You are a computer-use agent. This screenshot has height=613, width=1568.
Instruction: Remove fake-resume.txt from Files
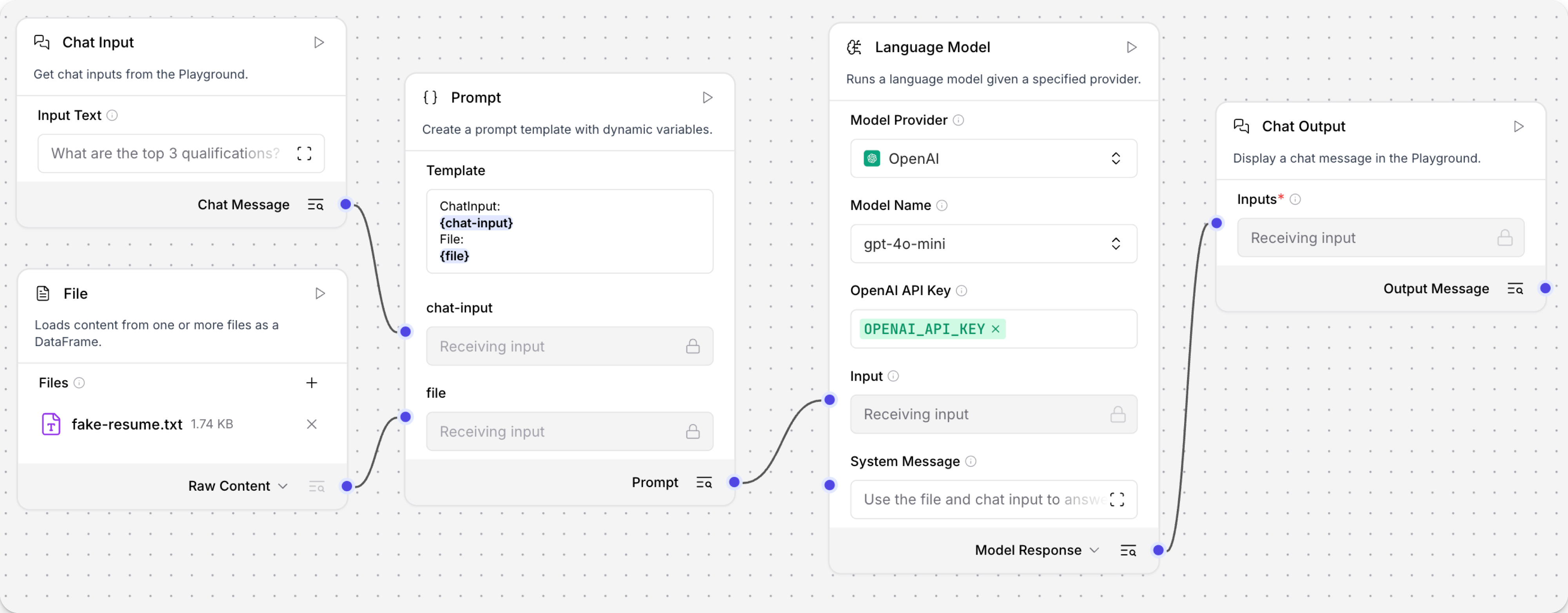point(312,424)
